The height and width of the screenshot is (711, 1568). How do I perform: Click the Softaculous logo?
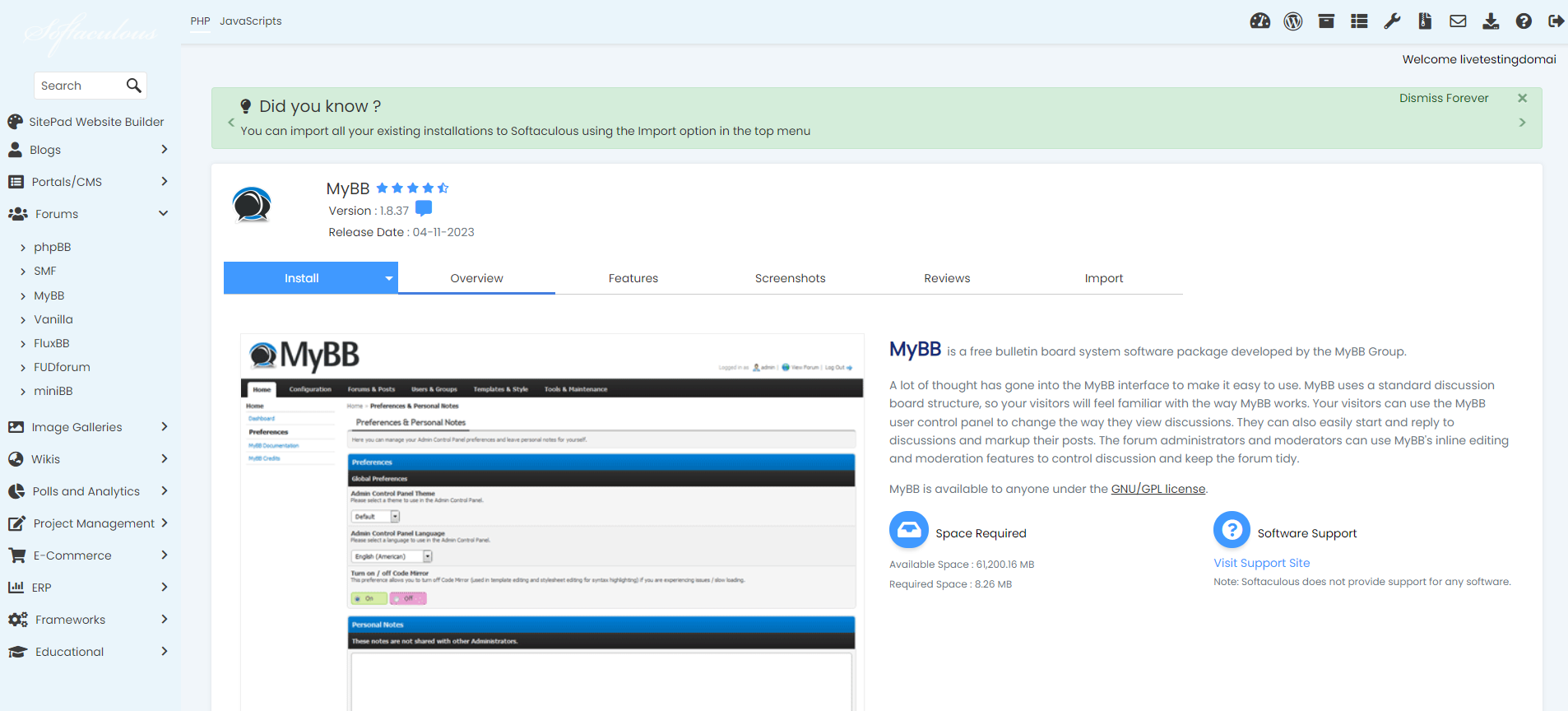click(90, 33)
